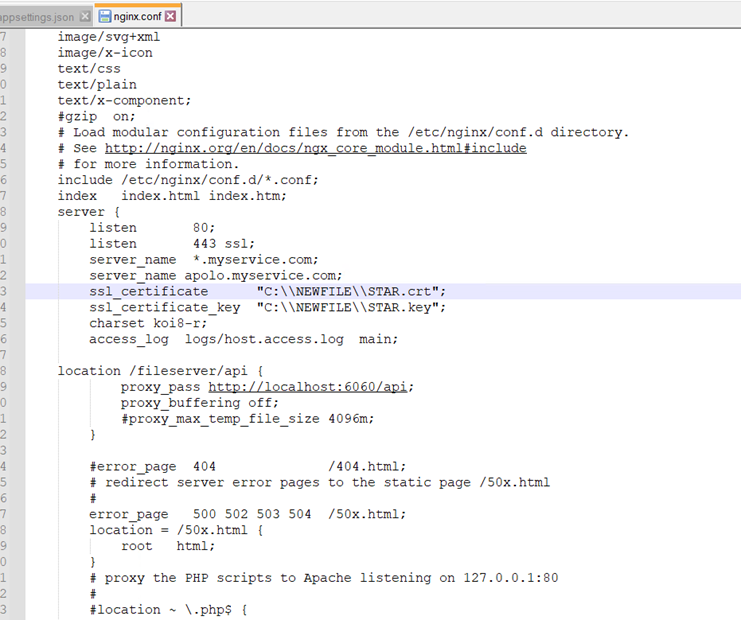Click the access_log logs/host.access.log line
Screen dimensions: 741x620
[243, 339]
